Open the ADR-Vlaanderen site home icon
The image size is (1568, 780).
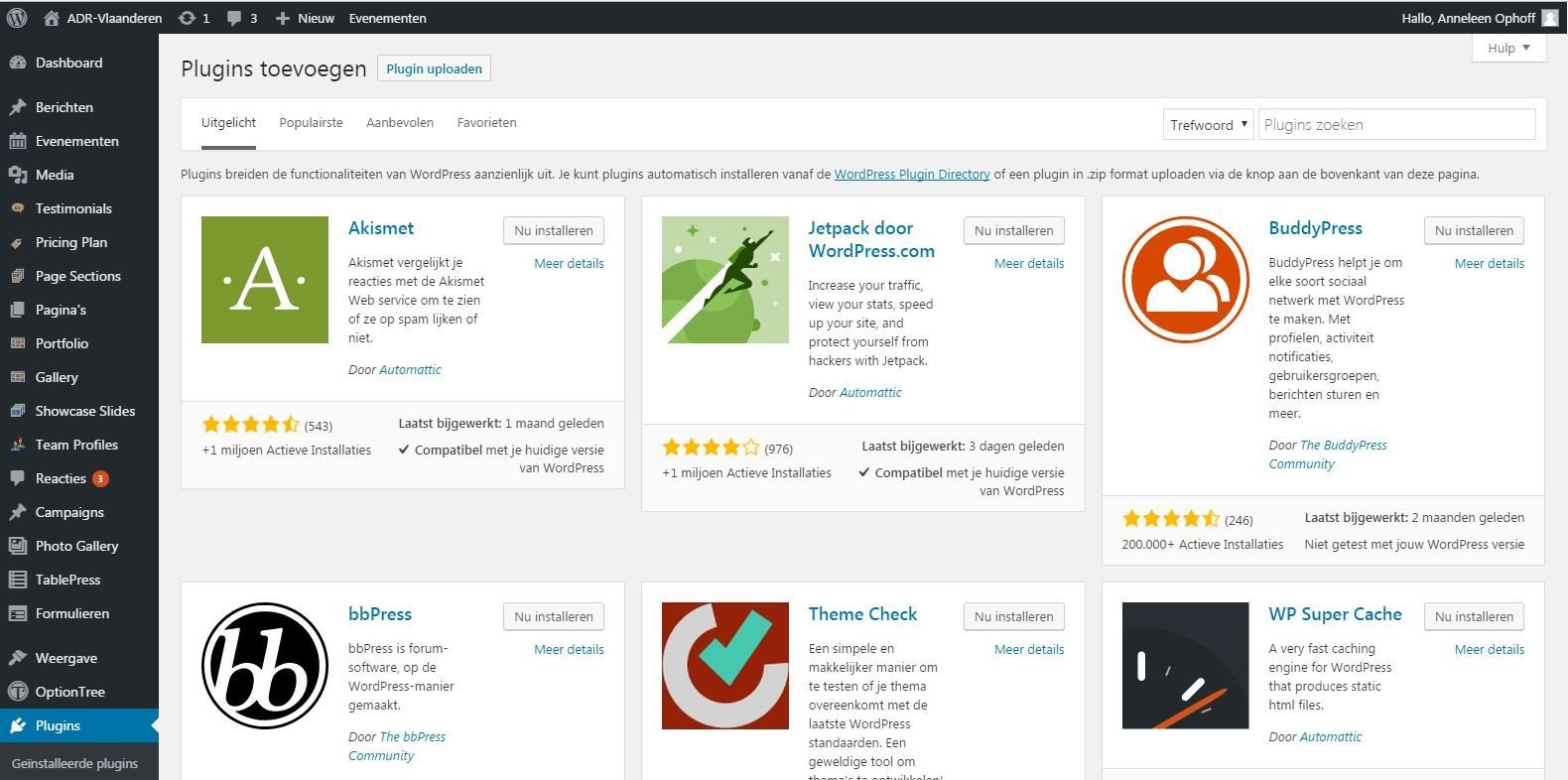(52, 18)
